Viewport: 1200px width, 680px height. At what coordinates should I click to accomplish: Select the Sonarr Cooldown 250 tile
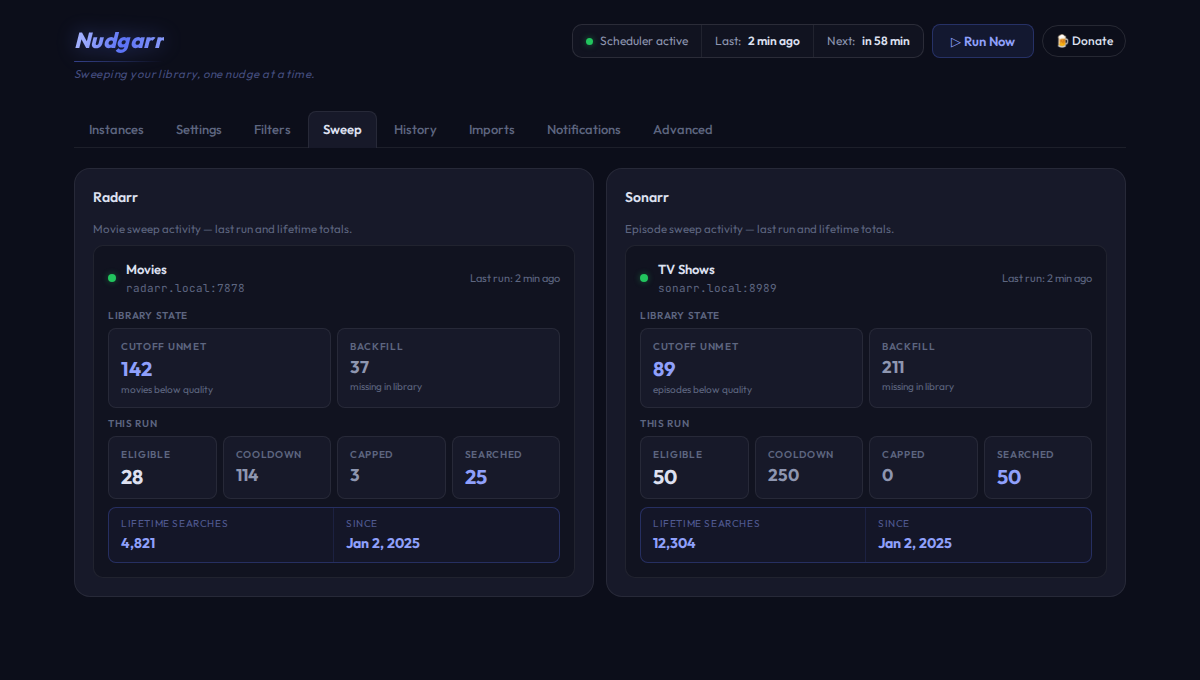pyautogui.click(x=806, y=467)
